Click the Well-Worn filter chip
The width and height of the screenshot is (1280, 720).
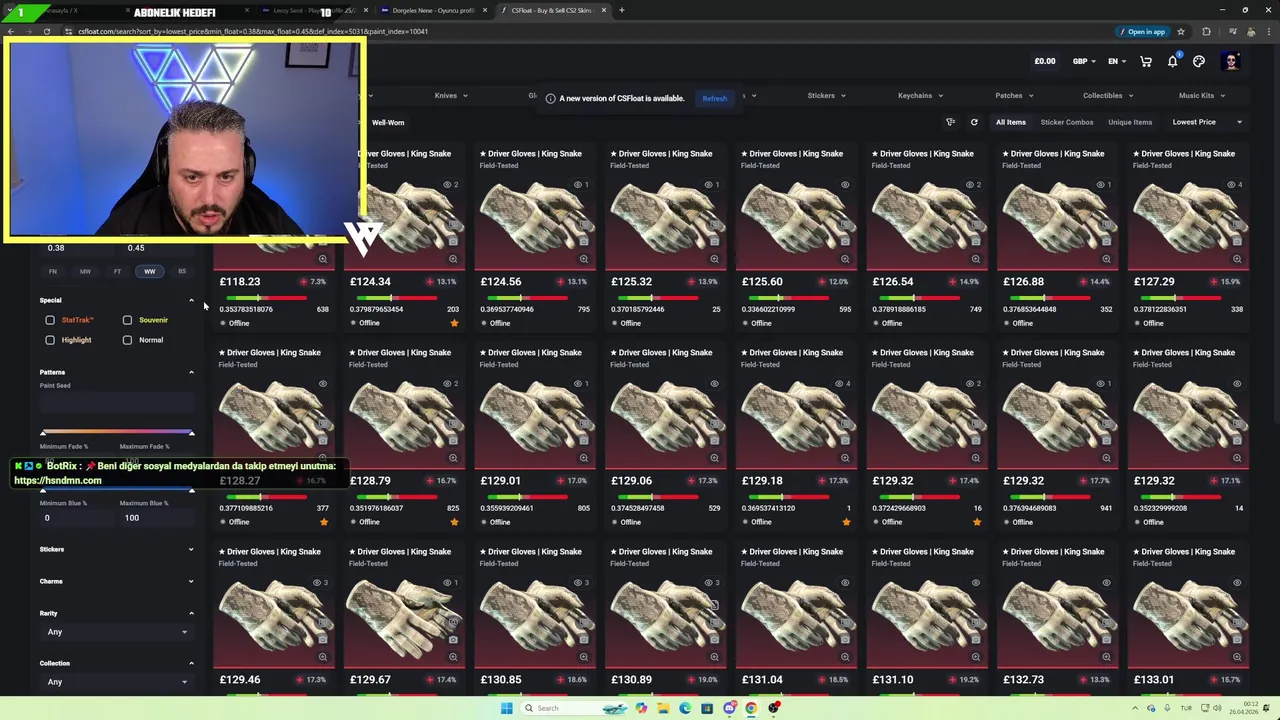coord(388,123)
